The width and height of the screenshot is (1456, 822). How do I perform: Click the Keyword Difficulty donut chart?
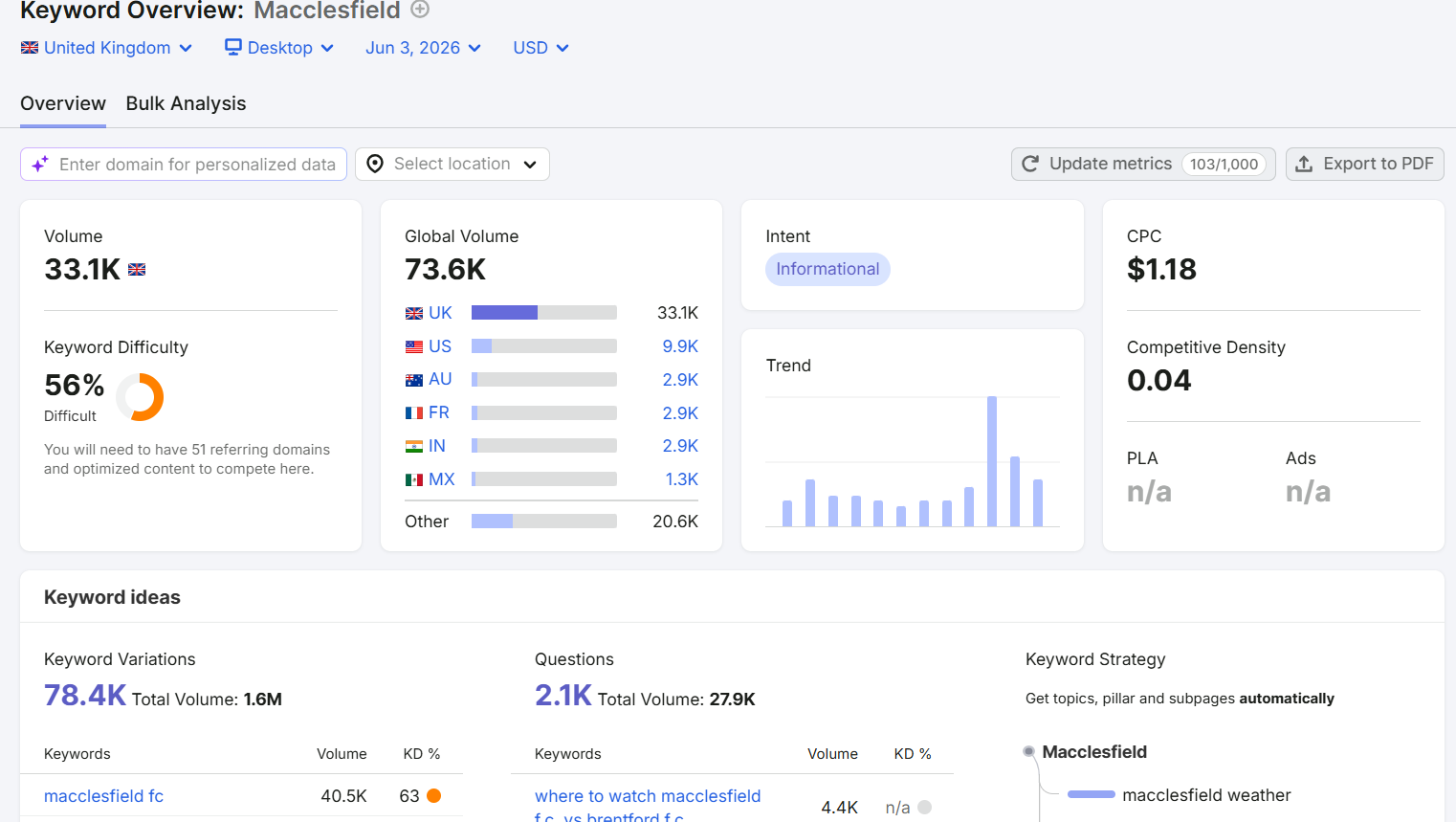140,397
